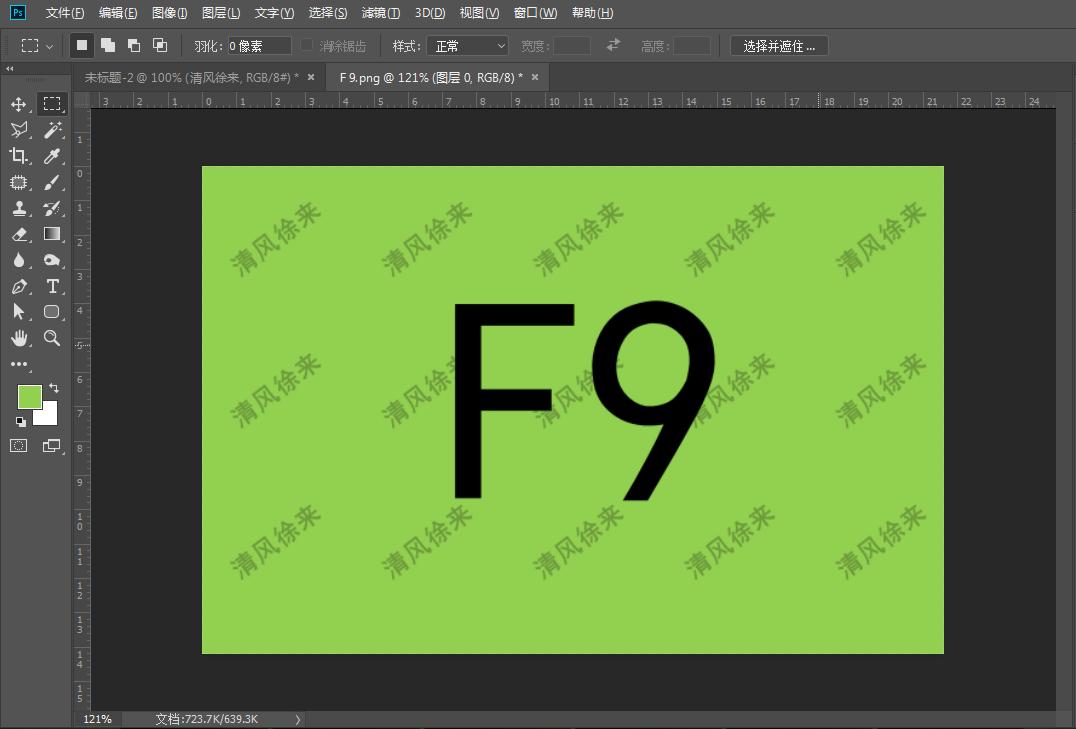Switch to the 未标题-2 document tab
The image size is (1076, 729).
tap(191, 78)
